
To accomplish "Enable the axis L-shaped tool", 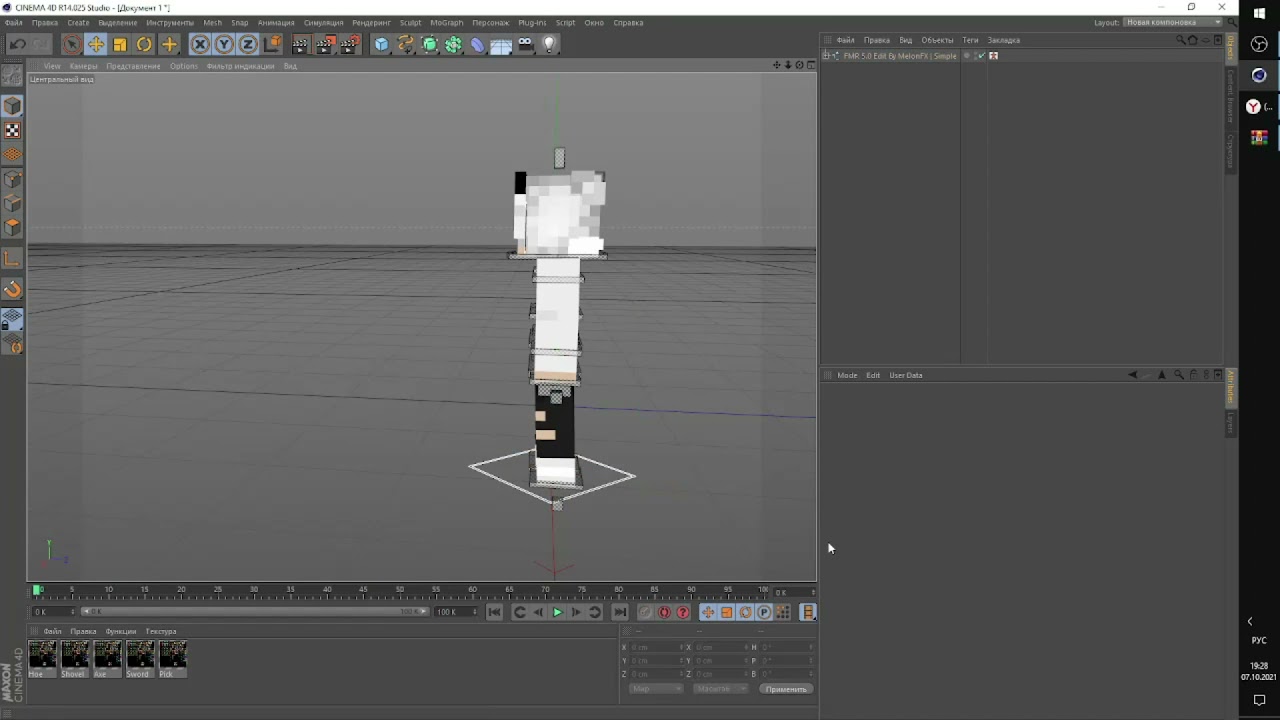I will pos(12,258).
